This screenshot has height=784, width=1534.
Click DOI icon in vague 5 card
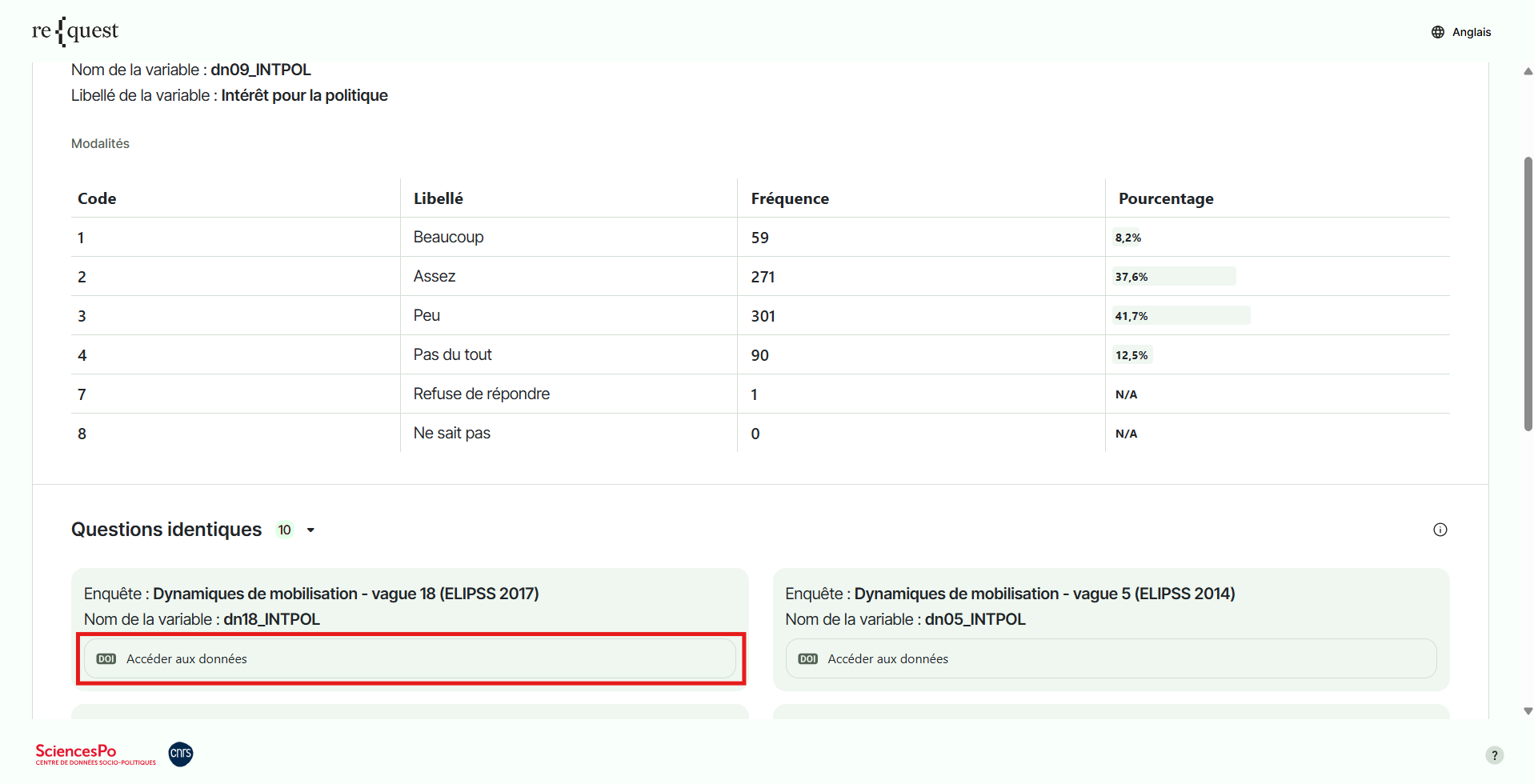tap(807, 659)
